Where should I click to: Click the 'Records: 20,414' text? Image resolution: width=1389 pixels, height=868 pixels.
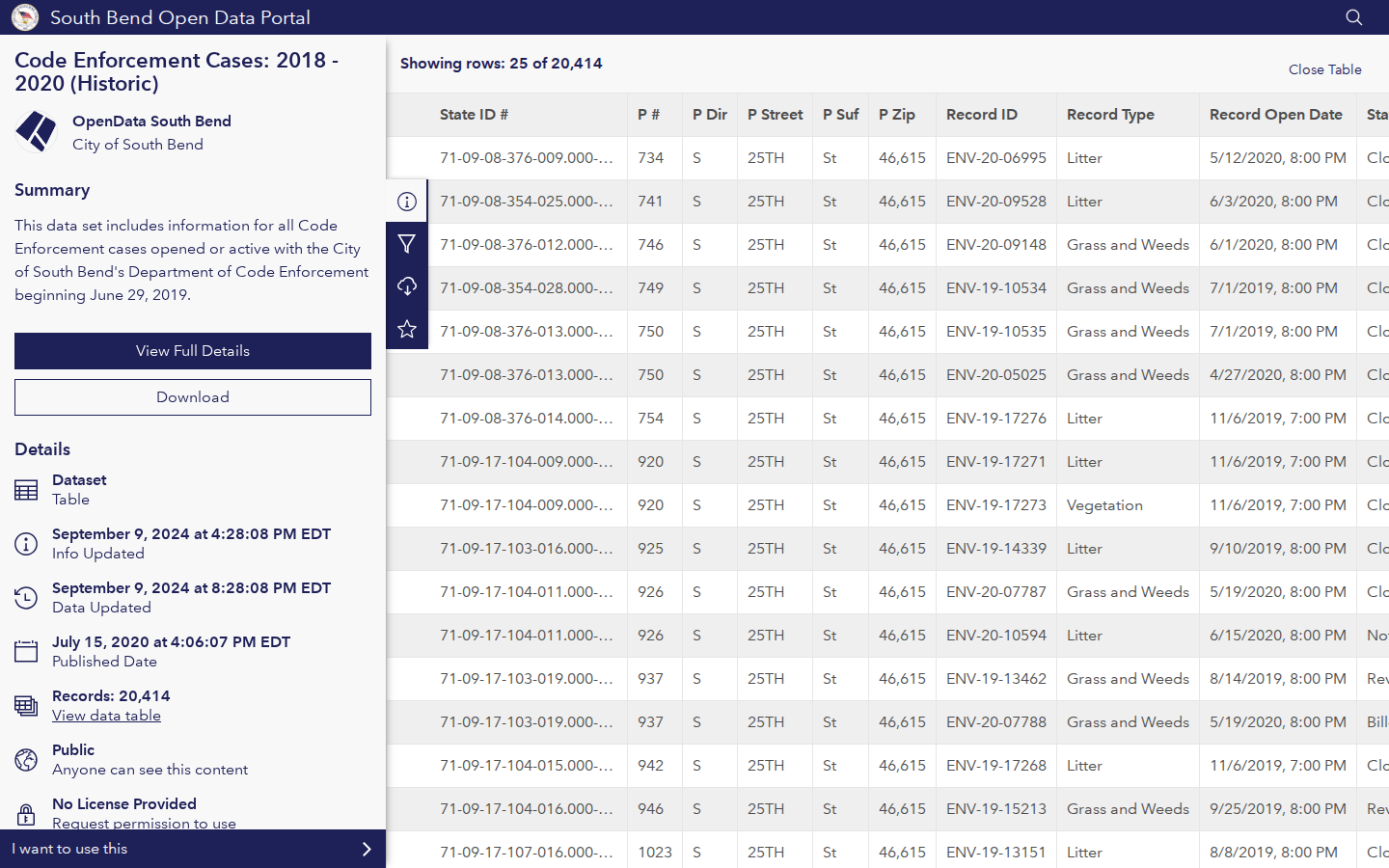tap(111, 696)
